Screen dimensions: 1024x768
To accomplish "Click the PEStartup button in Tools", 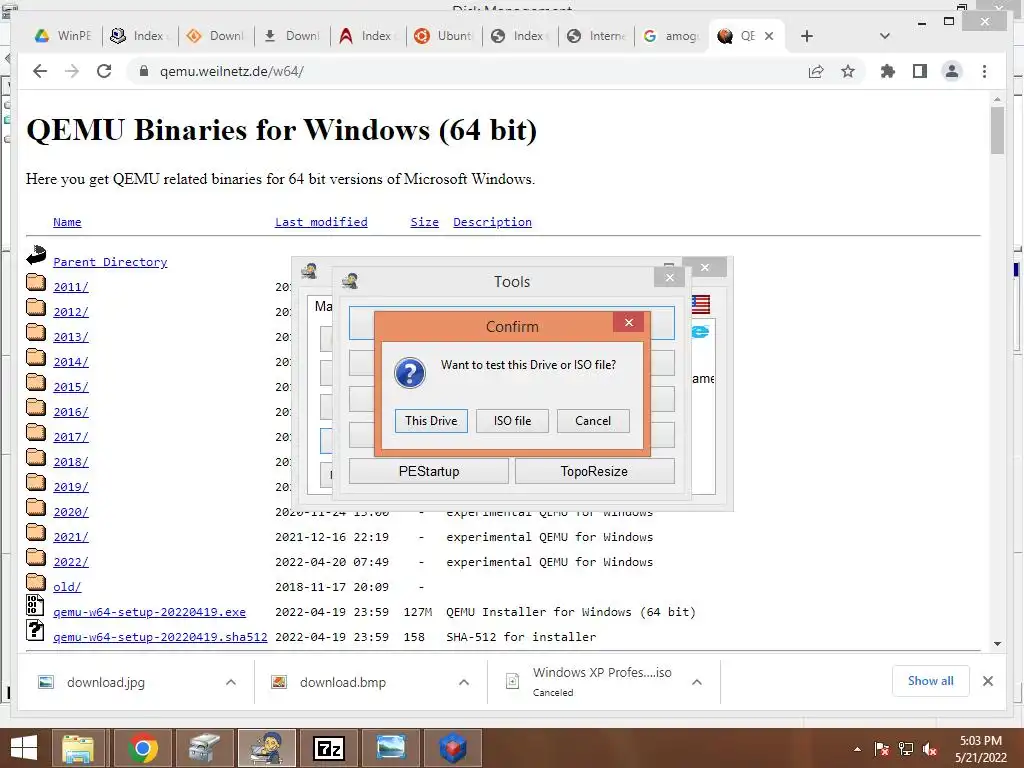I will (x=429, y=472).
